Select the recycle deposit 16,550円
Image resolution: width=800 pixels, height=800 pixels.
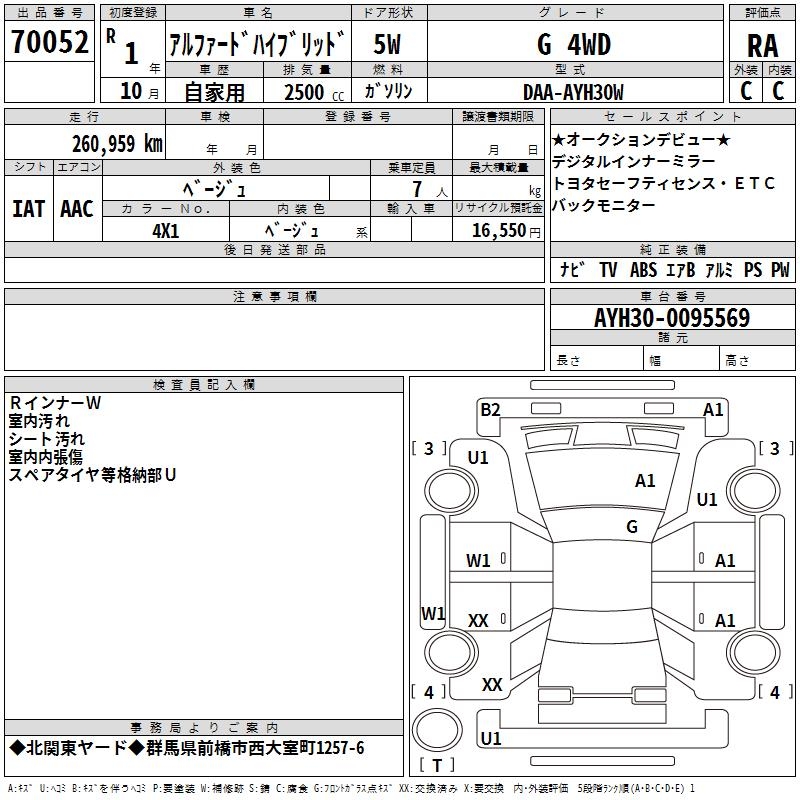tap(506, 231)
